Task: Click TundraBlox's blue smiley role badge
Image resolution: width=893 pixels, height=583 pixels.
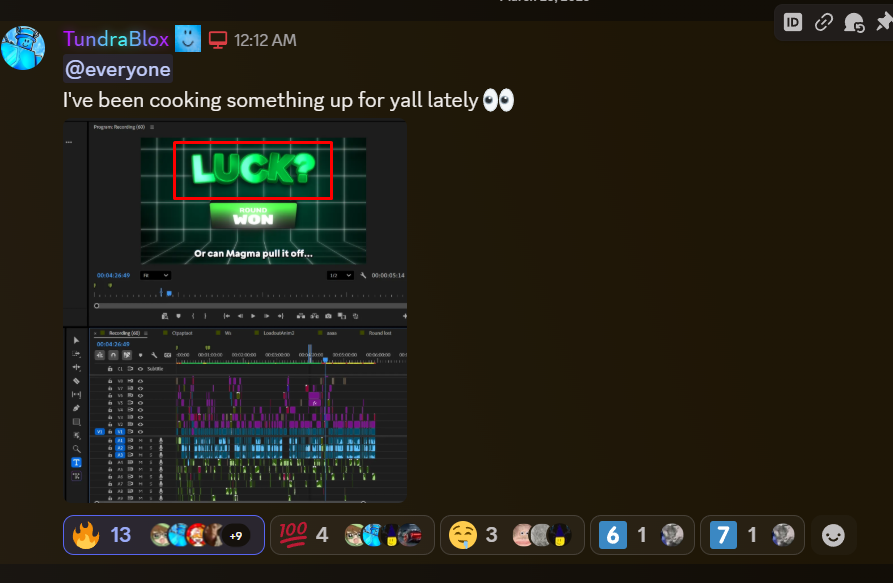Action: [x=188, y=39]
